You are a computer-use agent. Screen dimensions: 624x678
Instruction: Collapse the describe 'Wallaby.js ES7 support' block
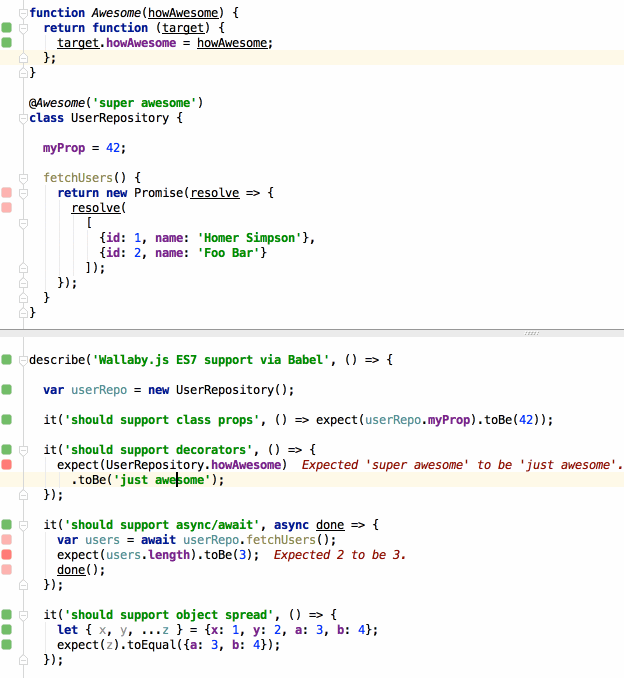coord(24,359)
